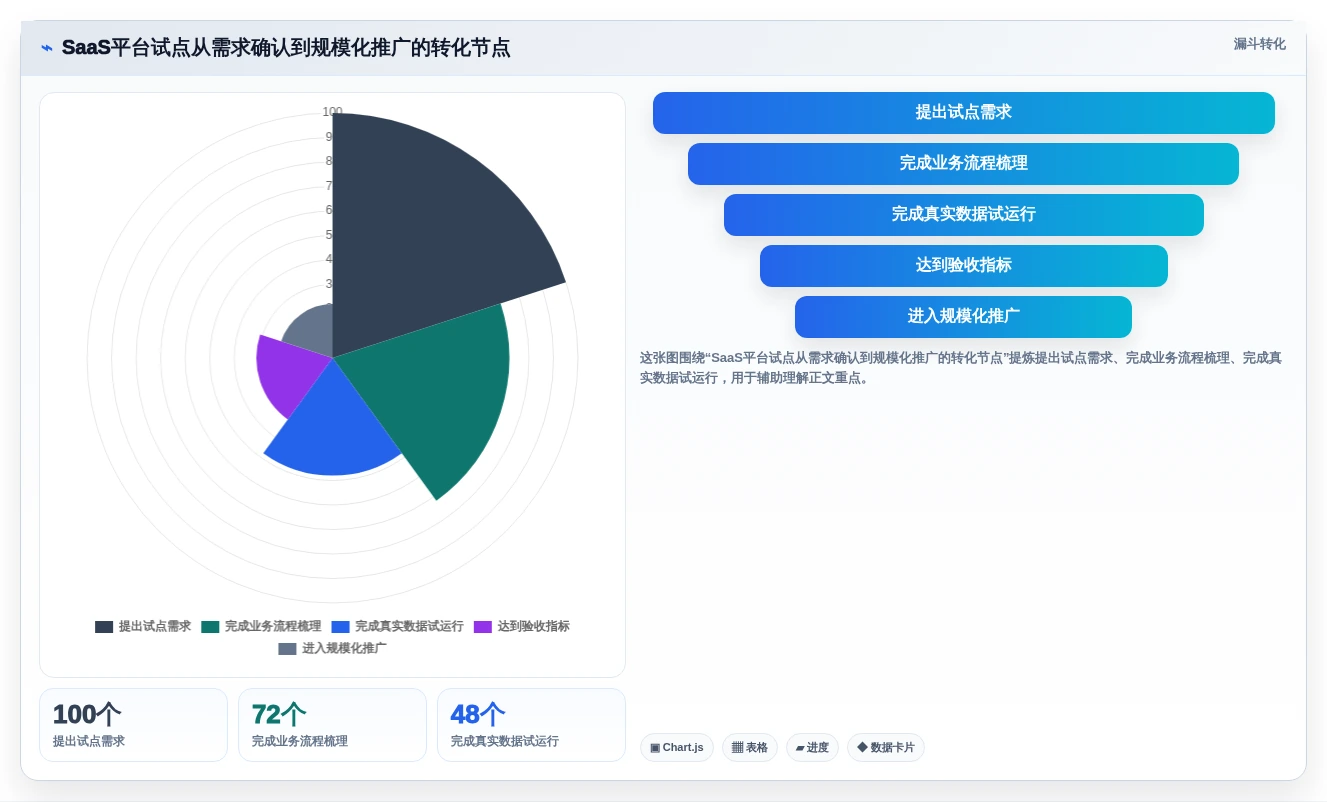Click the 数据卡片 tag chip

[886, 748]
